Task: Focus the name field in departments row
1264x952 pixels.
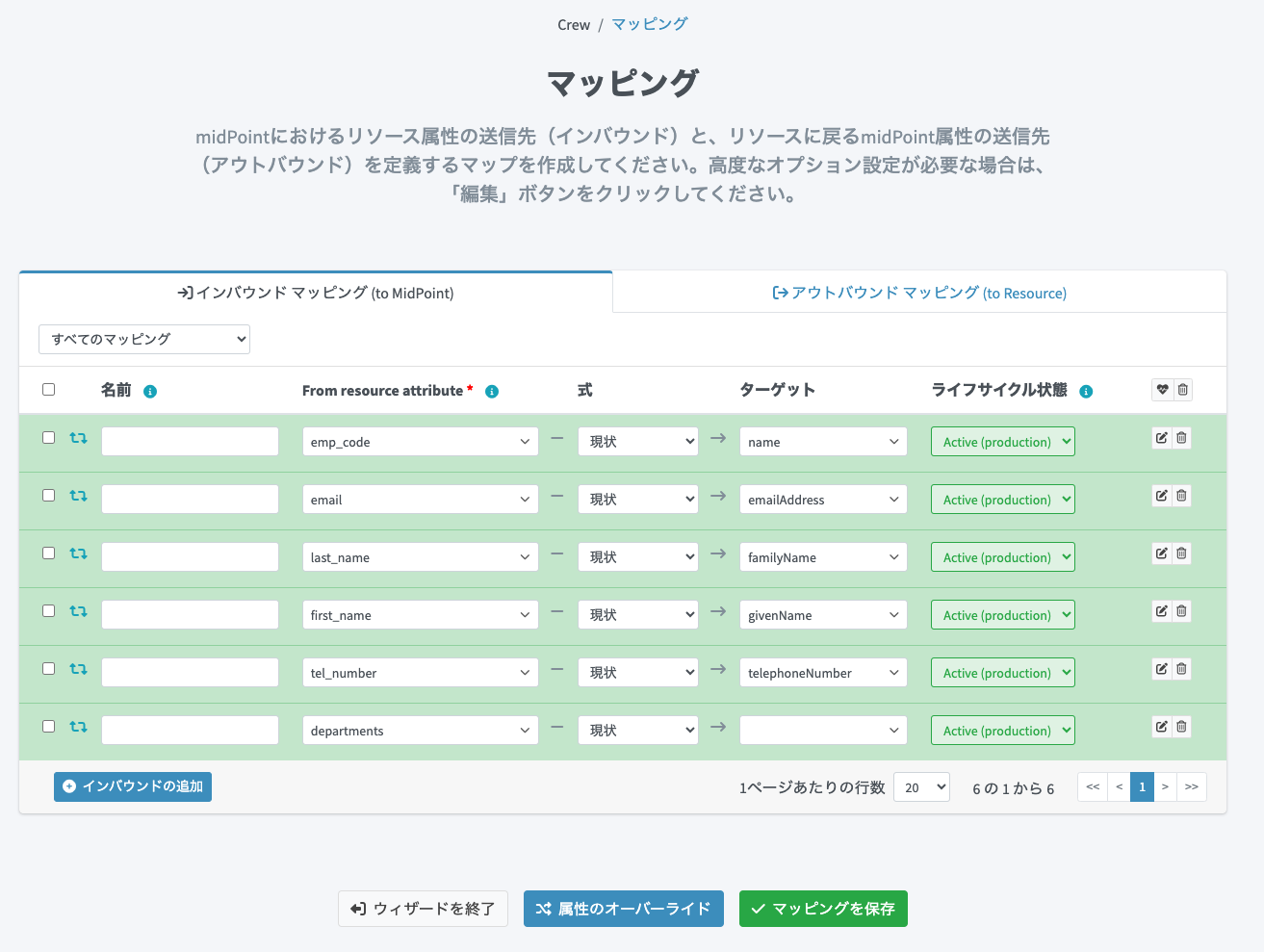Action: tap(190, 731)
